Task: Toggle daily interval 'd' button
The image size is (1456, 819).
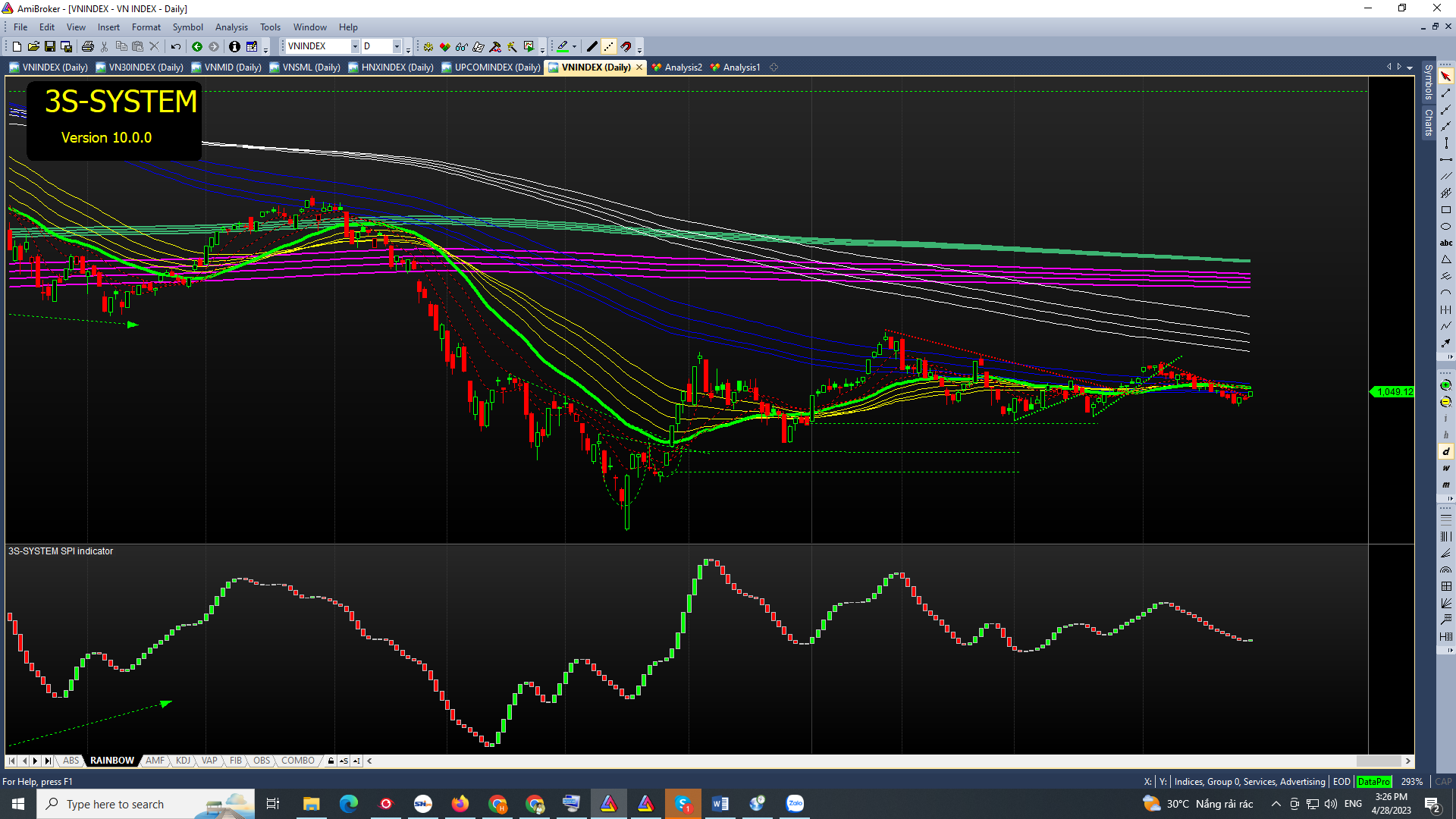Action: [1445, 451]
